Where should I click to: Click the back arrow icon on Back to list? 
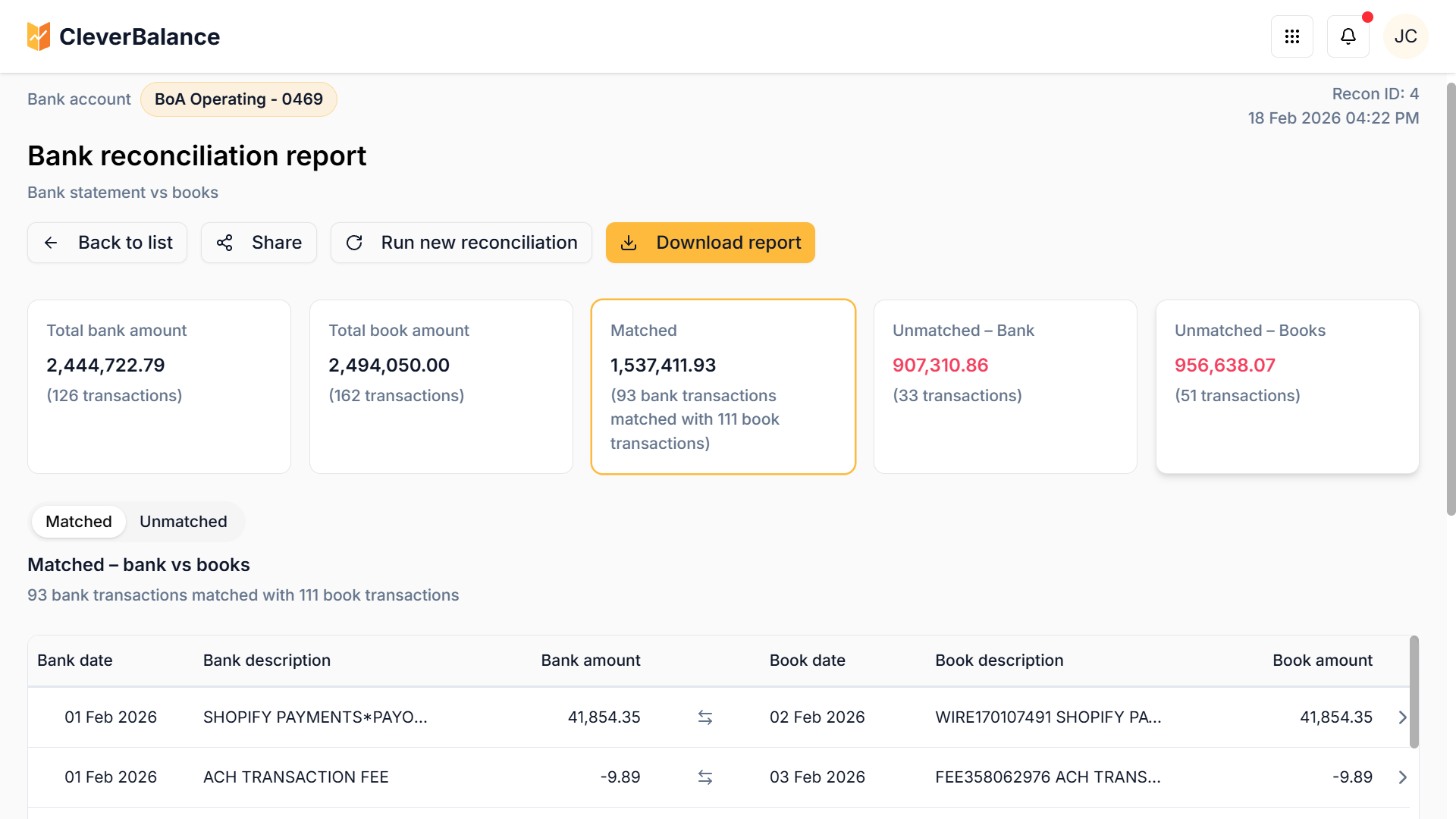coord(50,243)
